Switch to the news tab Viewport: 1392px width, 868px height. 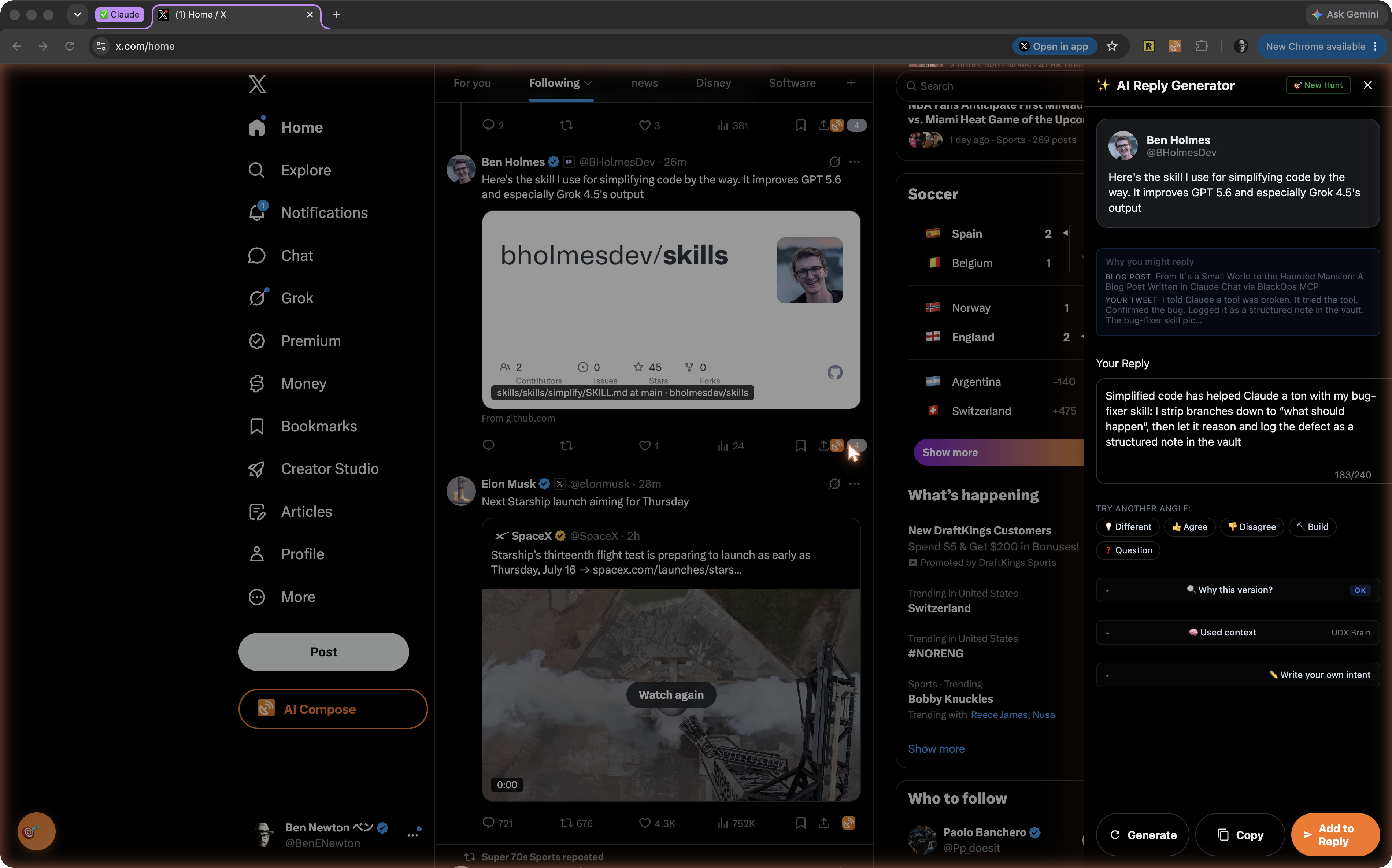[x=644, y=83]
